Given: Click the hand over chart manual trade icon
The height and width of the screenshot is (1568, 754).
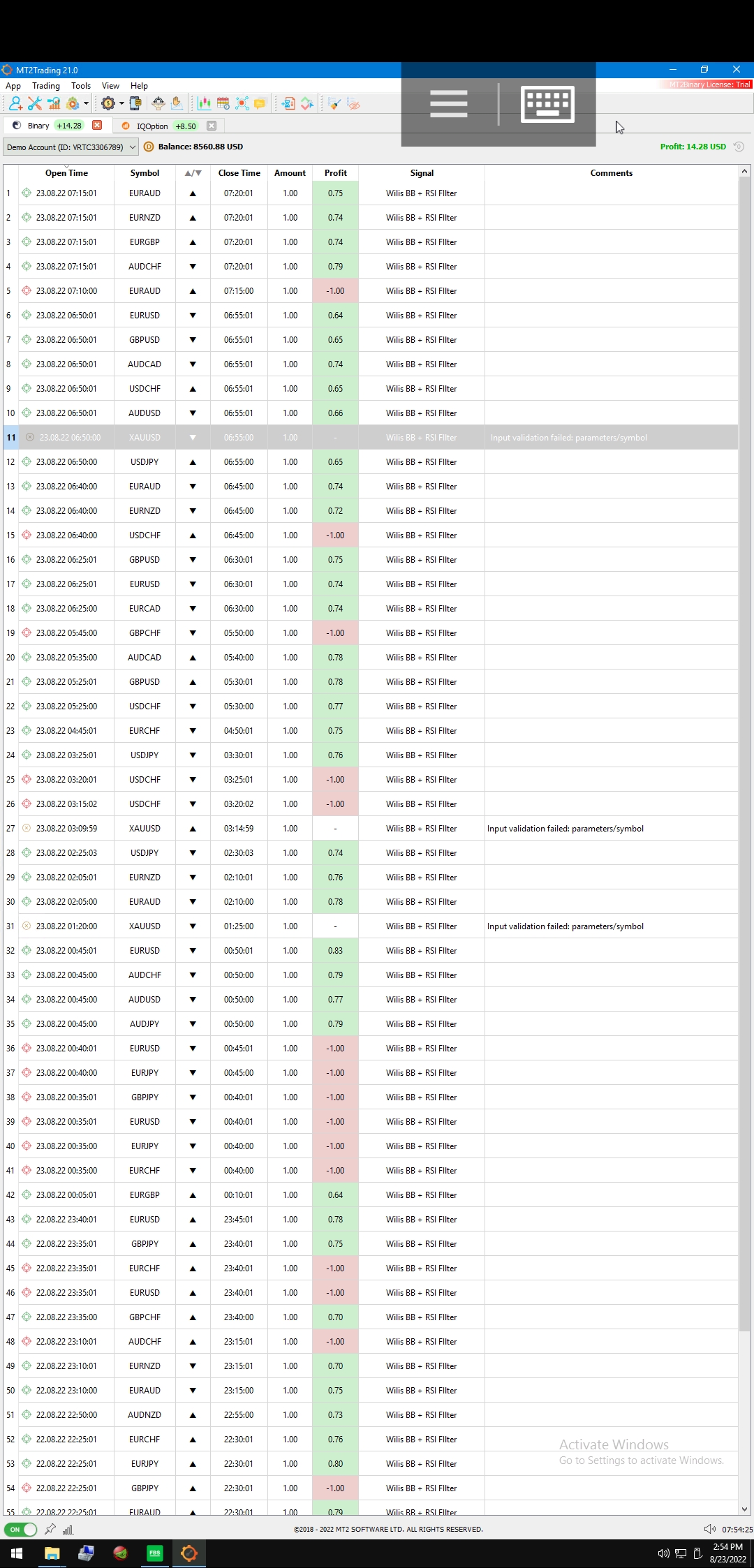Looking at the screenshot, I should coord(177,104).
